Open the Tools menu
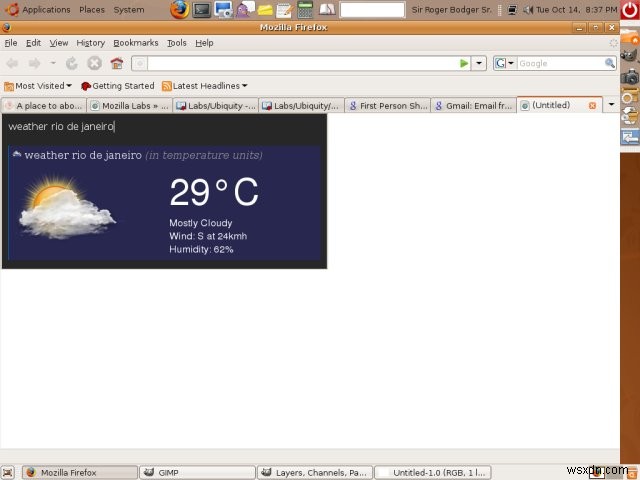The height and width of the screenshot is (480, 640). pos(177,43)
